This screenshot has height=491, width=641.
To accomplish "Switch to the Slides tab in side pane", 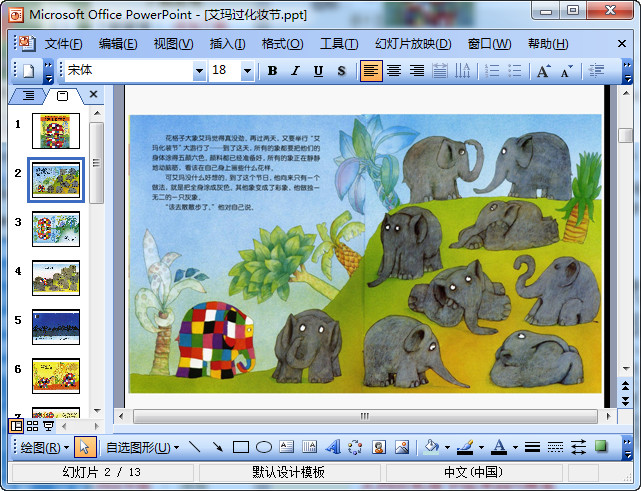I will coord(63,96).
